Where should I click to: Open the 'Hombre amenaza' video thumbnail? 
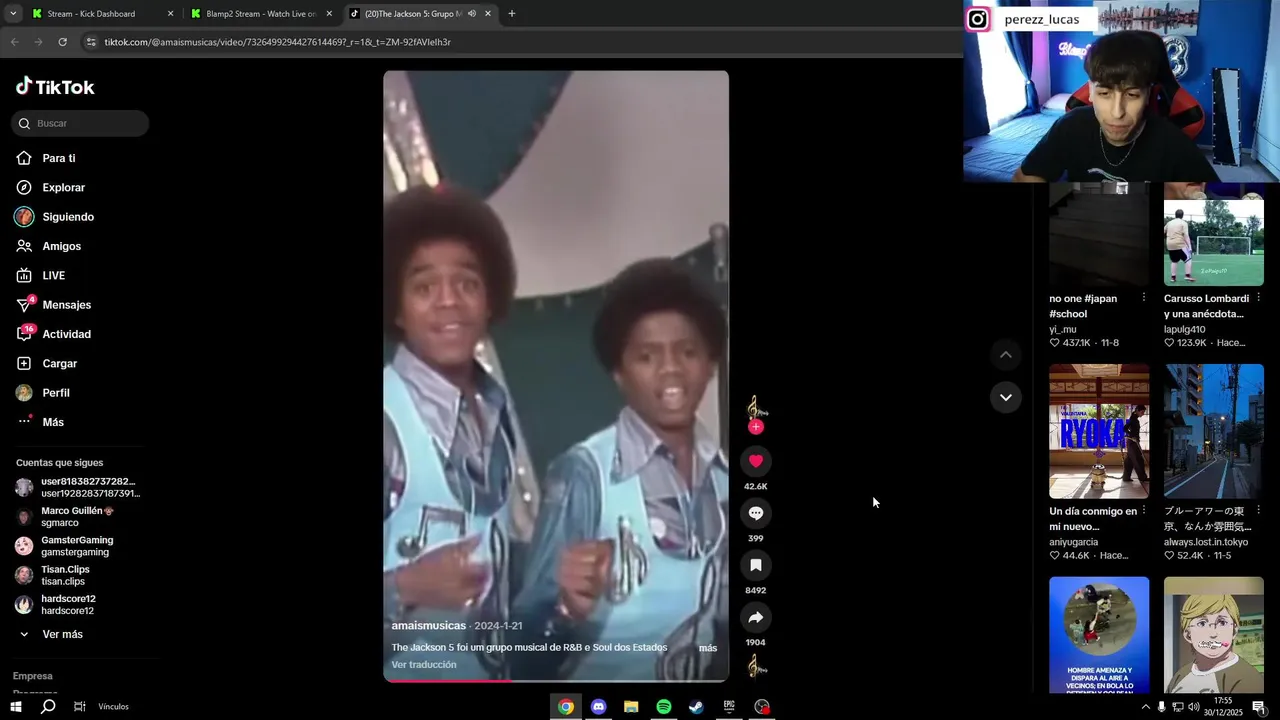[1099, 635]
